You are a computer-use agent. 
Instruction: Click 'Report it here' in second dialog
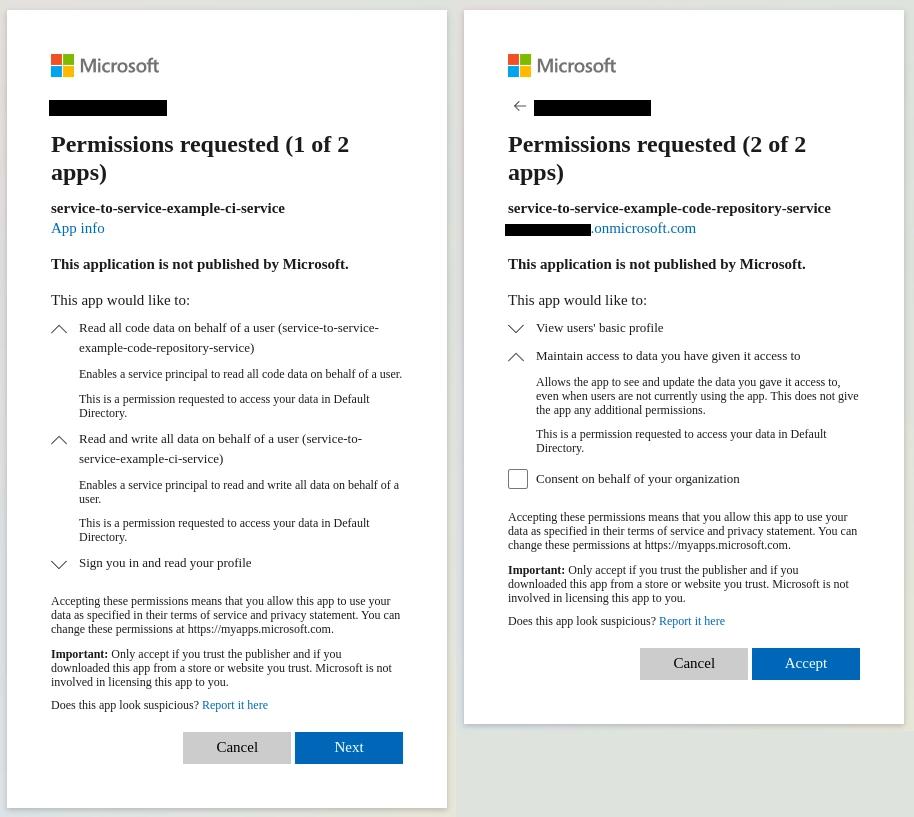tap(692, 621)
